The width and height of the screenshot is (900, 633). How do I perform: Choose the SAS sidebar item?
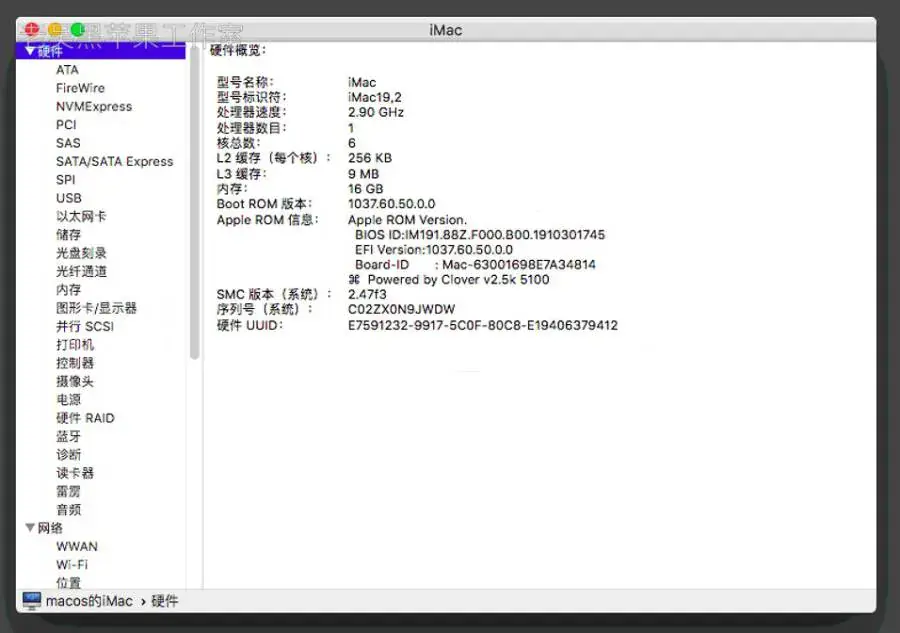[x=68, y=143]
